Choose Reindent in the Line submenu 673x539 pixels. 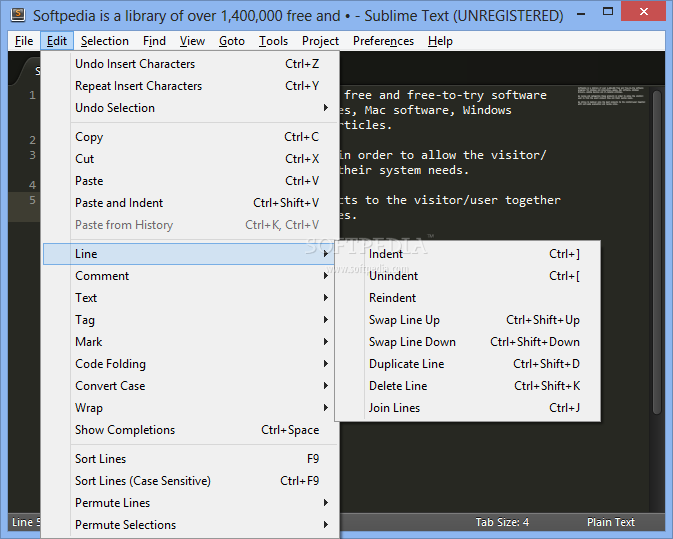[x=468, y=298]
